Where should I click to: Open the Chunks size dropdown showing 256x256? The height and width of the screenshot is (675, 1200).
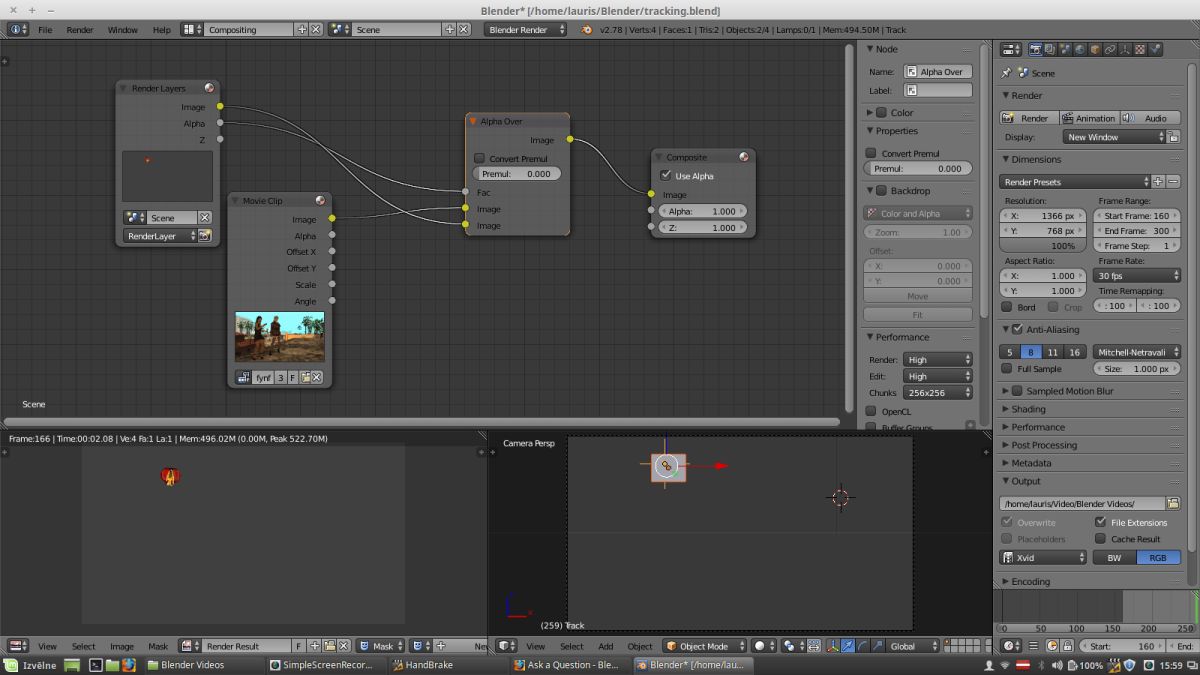point(937,393)
